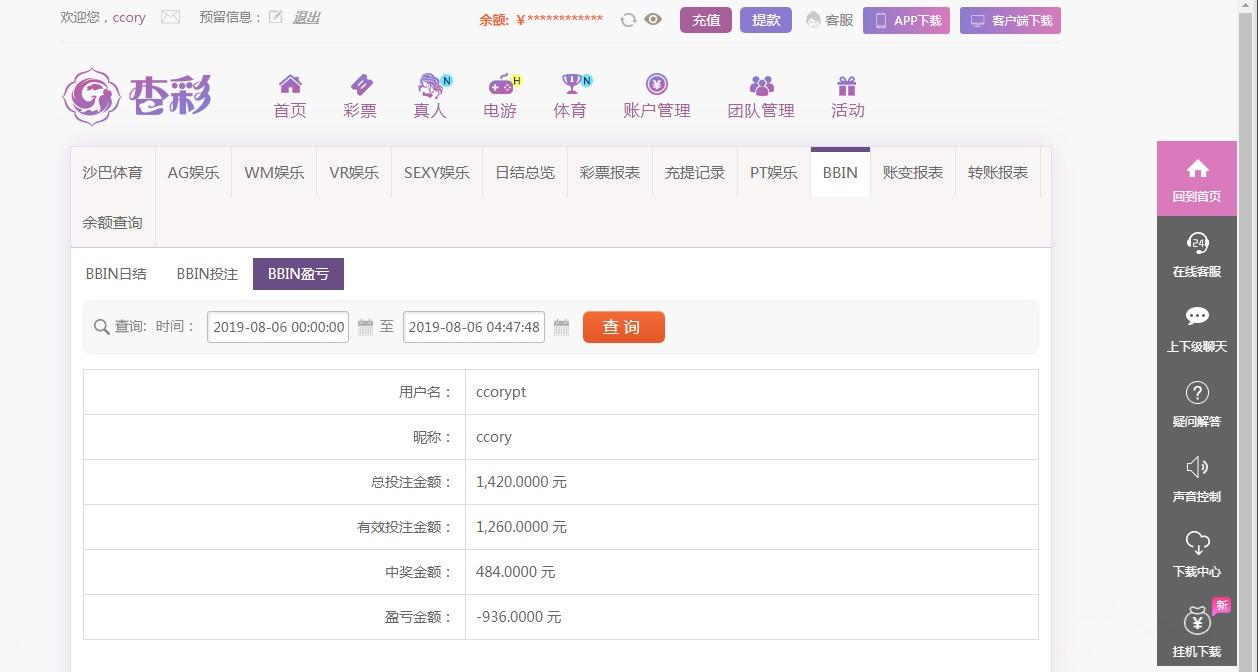
Task: Open the BBIN日结 sub-tab
Action: (x=116, y=274)
